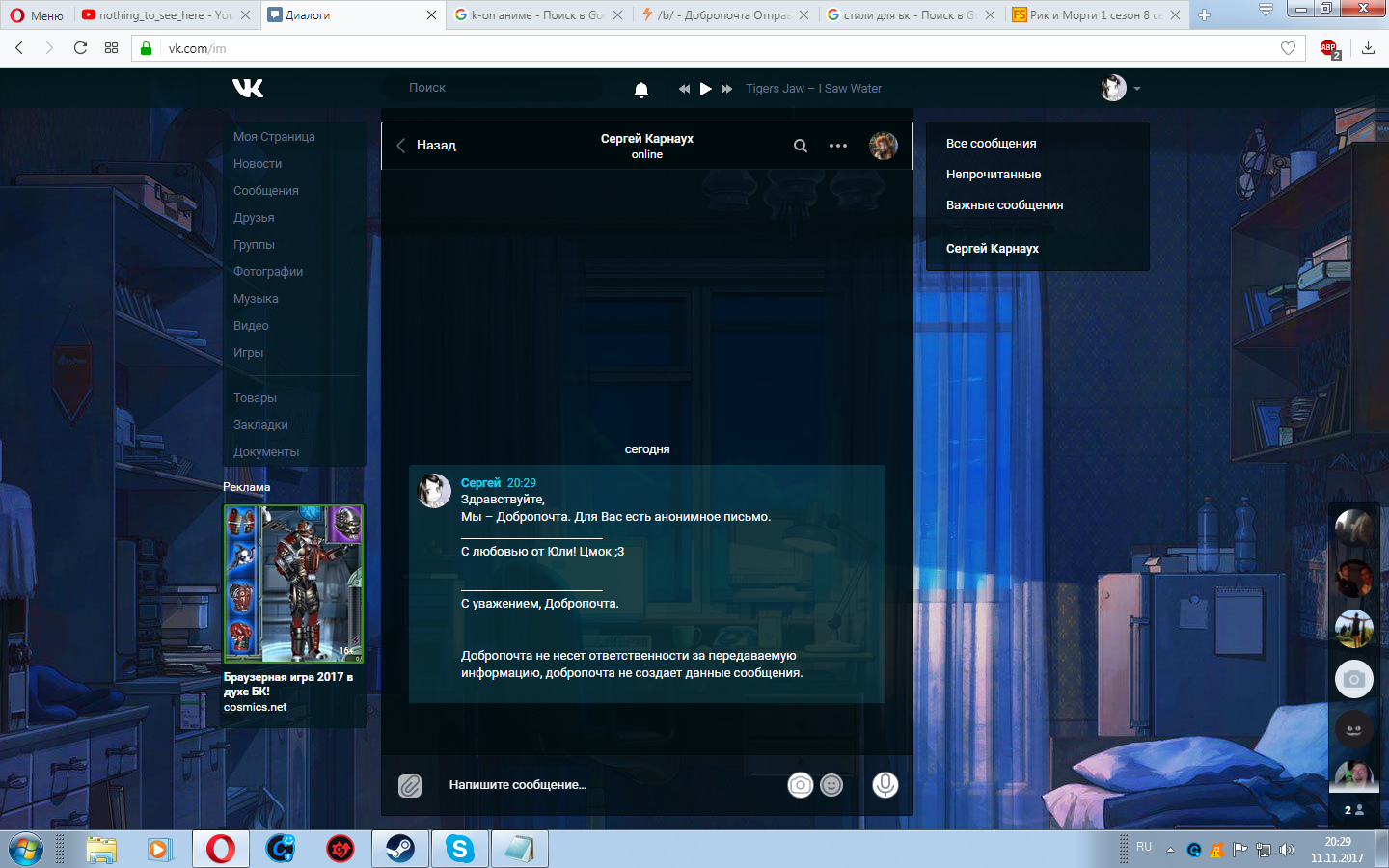Open Друзья in the sidebar
Viewport: 1389px width, 868px height.
pos(254,218)
